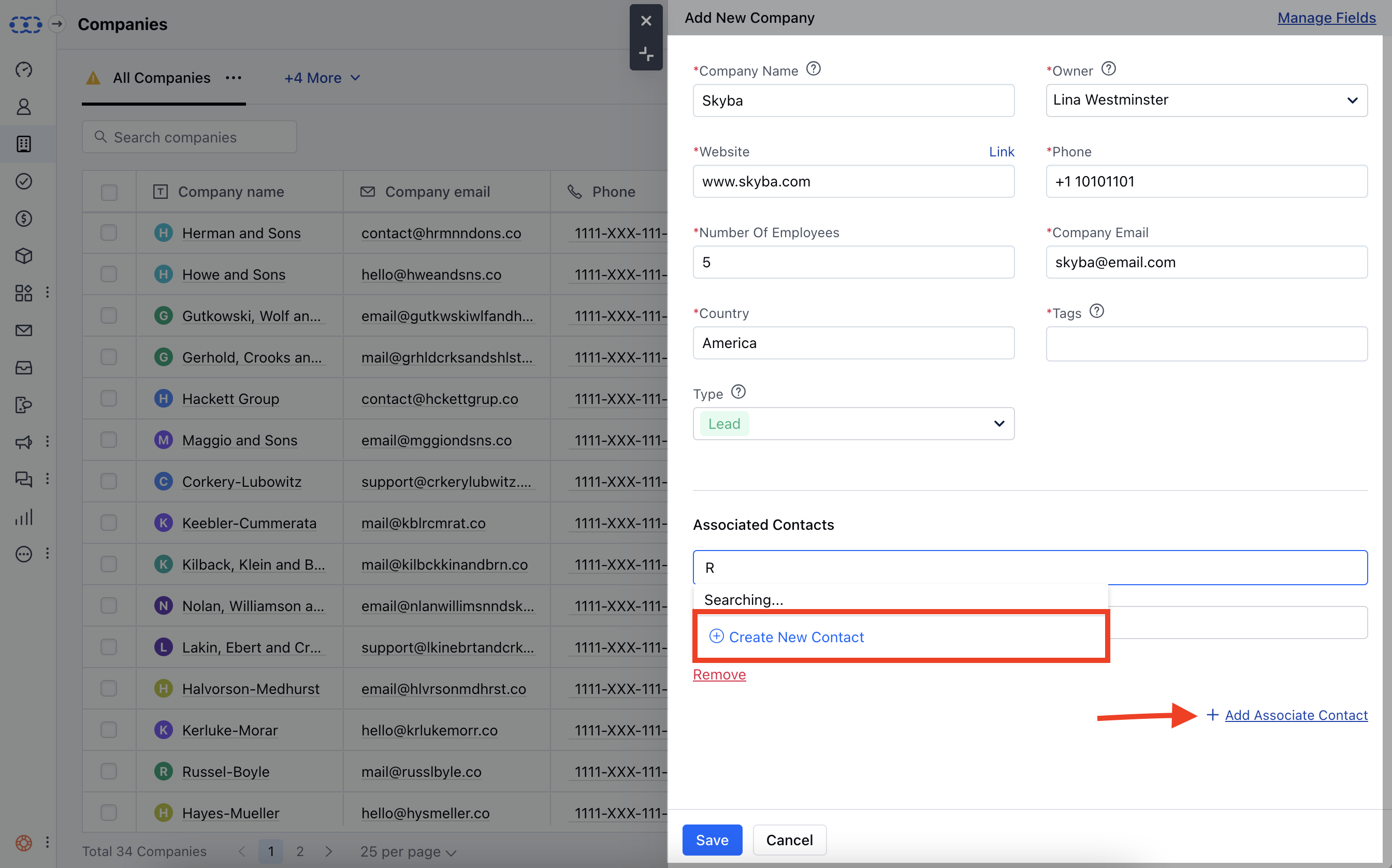Open the campaigns megaphone icon in sidebar
The height and width of the screenshot is (868, 1392).
point(23,442)
